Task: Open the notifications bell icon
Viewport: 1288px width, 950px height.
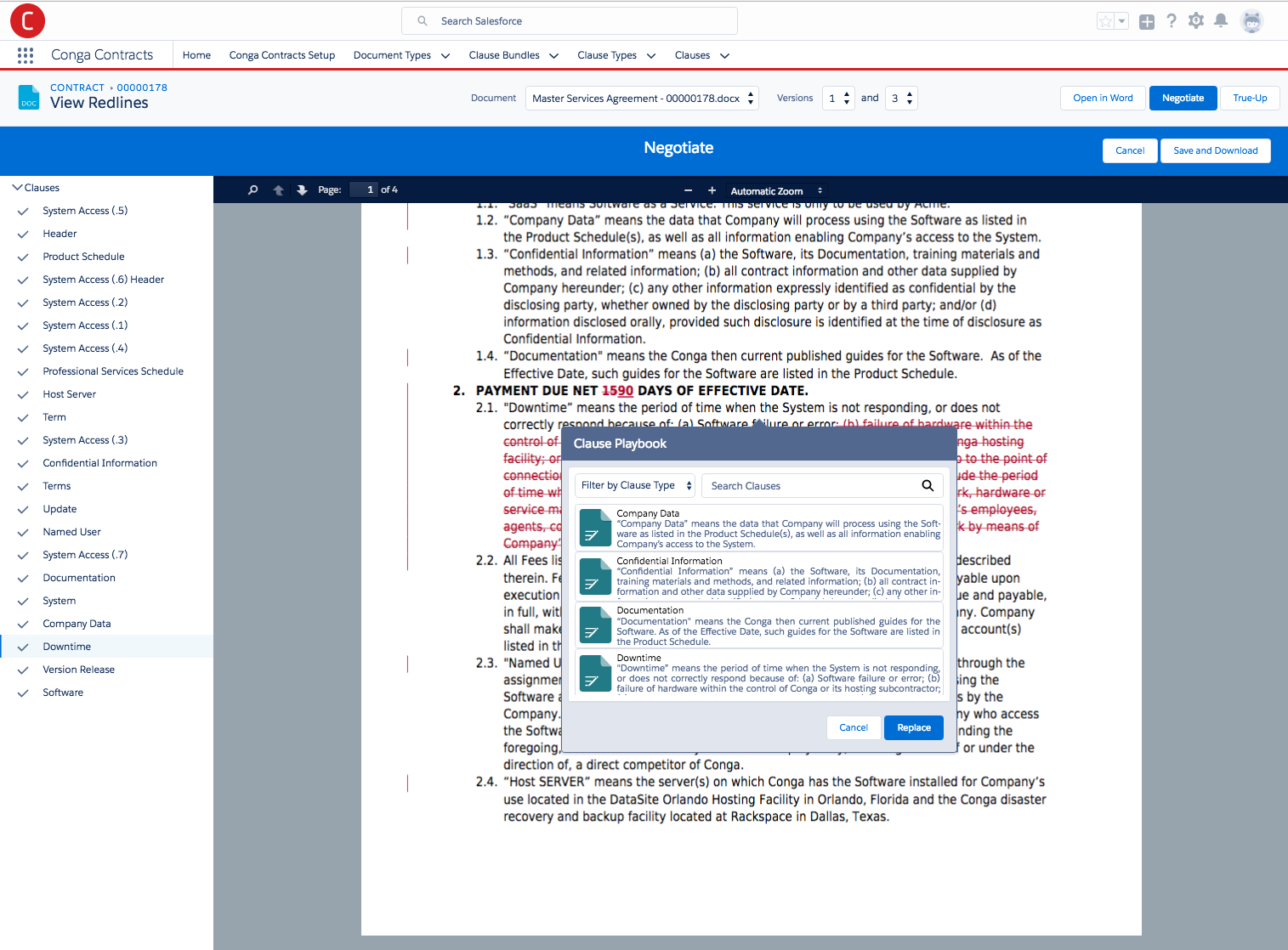Action: 1221,20
